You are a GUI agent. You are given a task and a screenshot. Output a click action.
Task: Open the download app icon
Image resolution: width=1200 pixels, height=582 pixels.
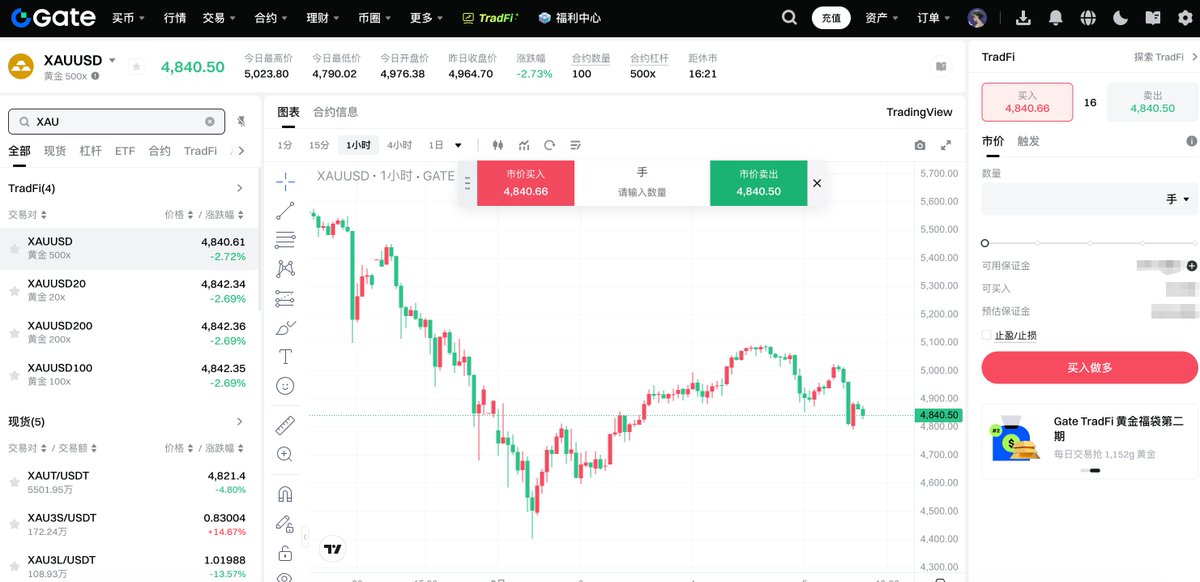pyautogui.click(x=1023, y=17)
